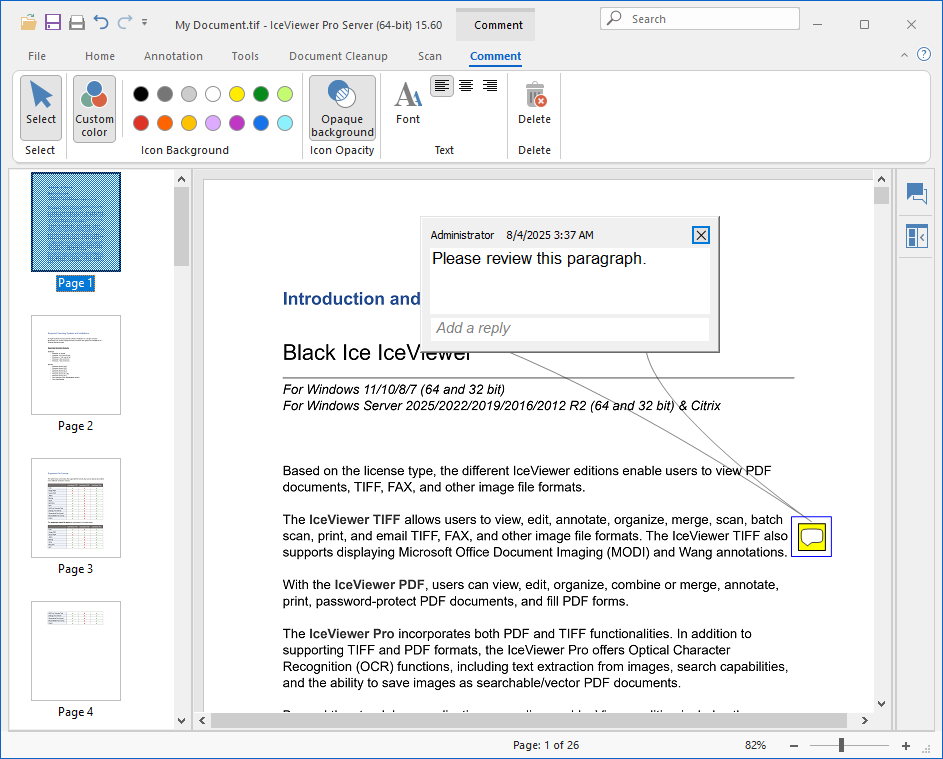Click the Add a reply field
943x759 pixels.
point(570,328)
